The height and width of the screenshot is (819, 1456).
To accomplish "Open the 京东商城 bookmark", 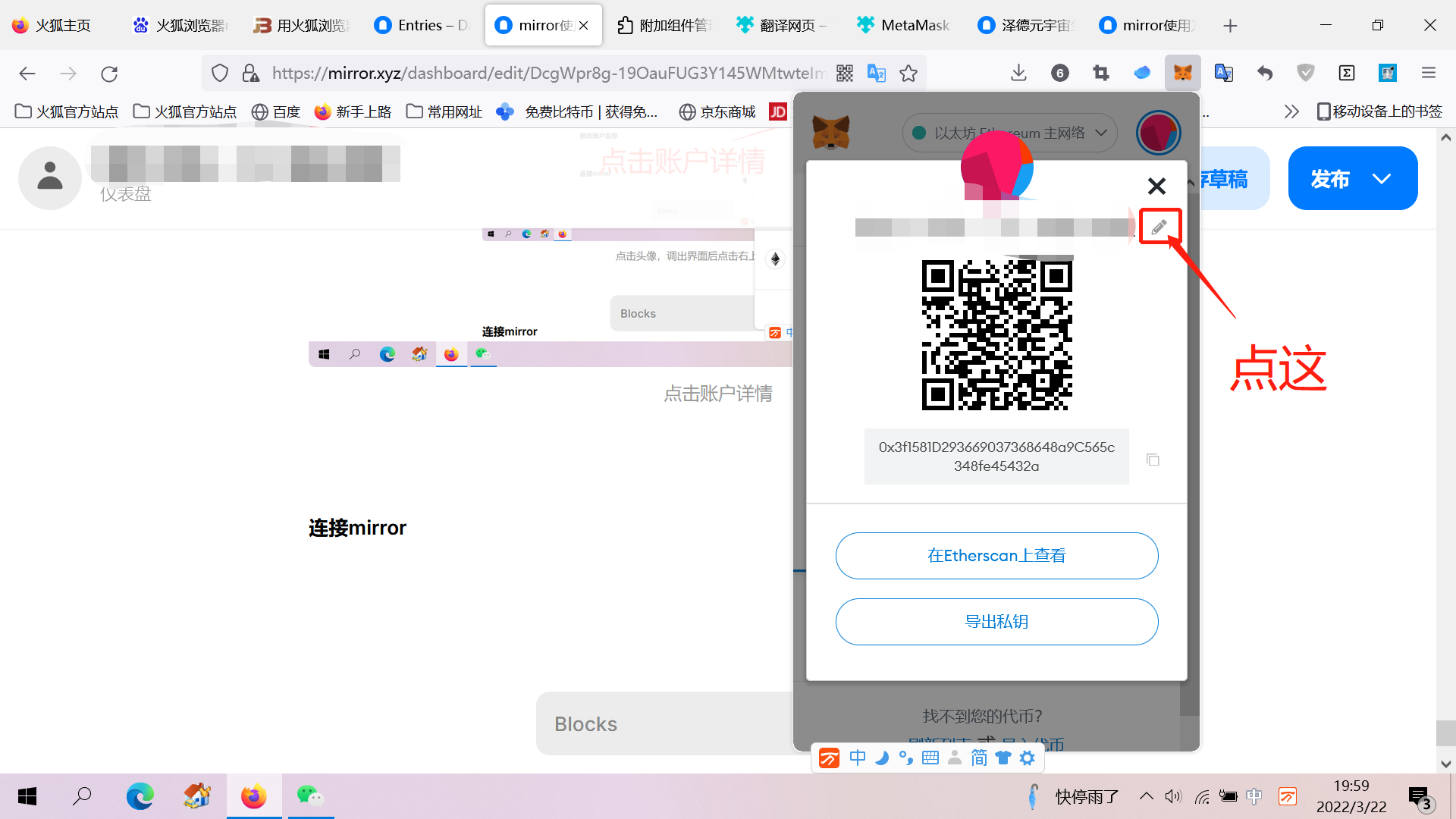I will pyautogui.click(x=717, y=111).
